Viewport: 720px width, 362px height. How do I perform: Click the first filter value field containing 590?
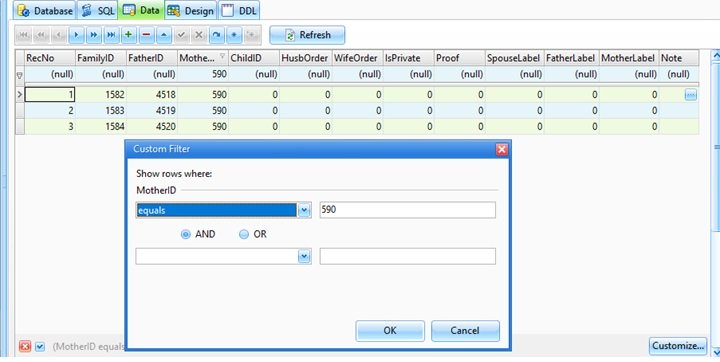[408, 210]
